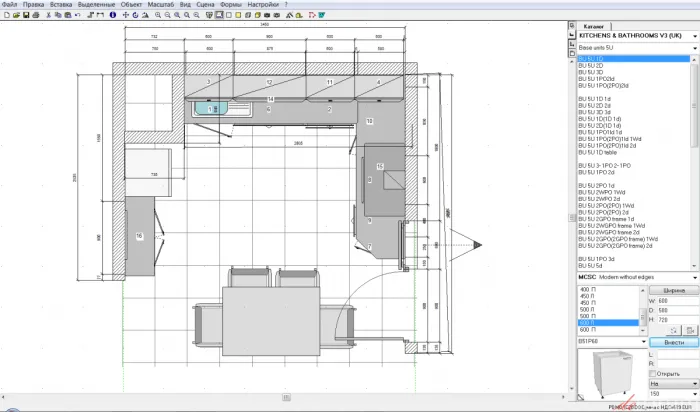Switch to the Каталог tab
This screenshot has width=700, height=412.
point(596,26)
